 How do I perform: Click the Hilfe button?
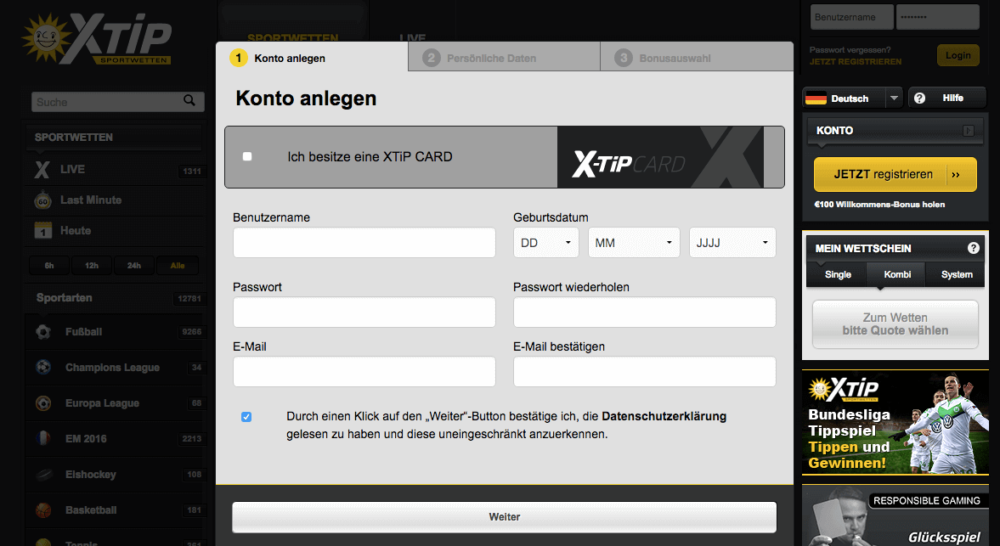pos(947,98)
